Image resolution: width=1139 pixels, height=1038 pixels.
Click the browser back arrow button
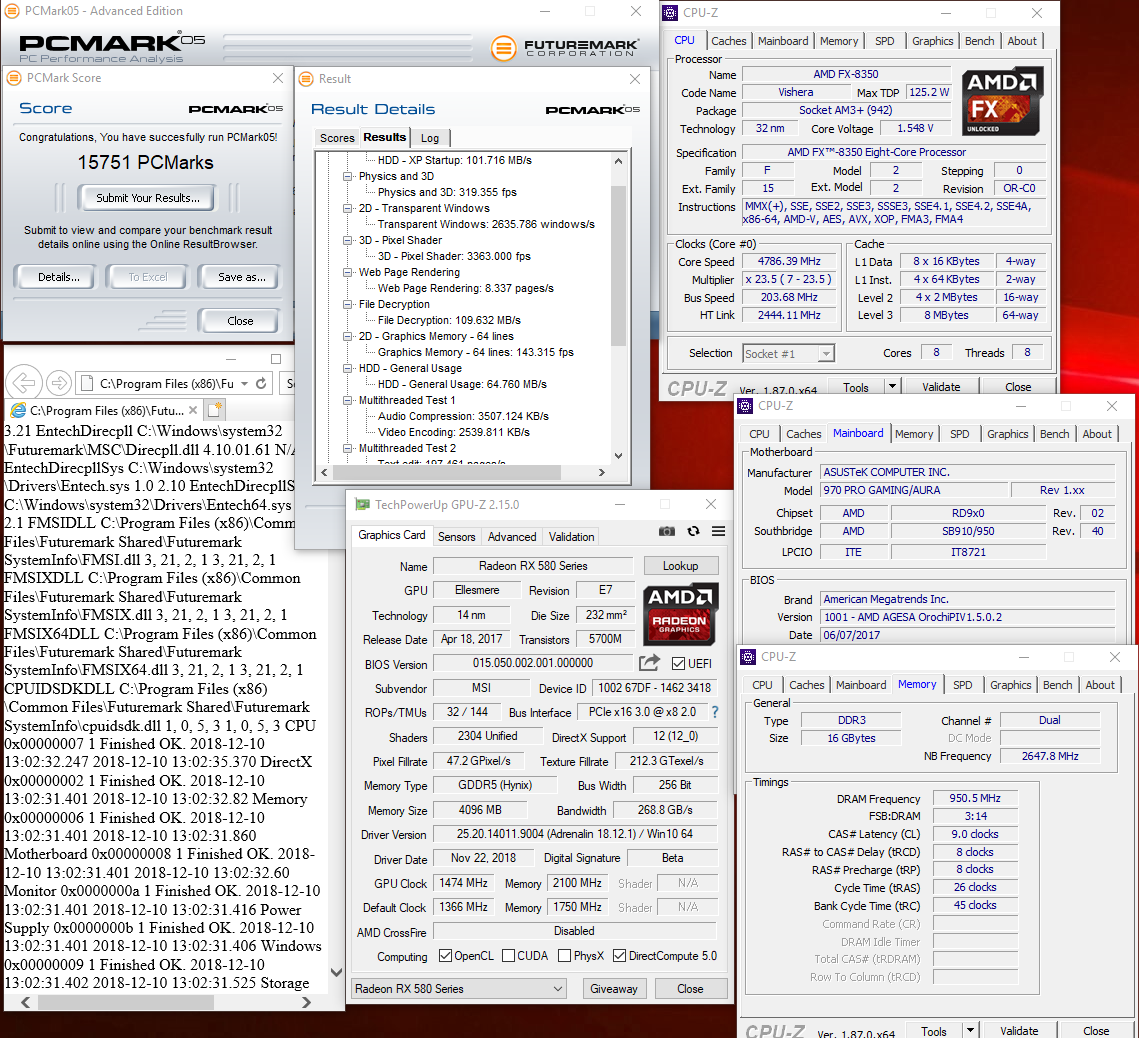click(x=24, y=383)
